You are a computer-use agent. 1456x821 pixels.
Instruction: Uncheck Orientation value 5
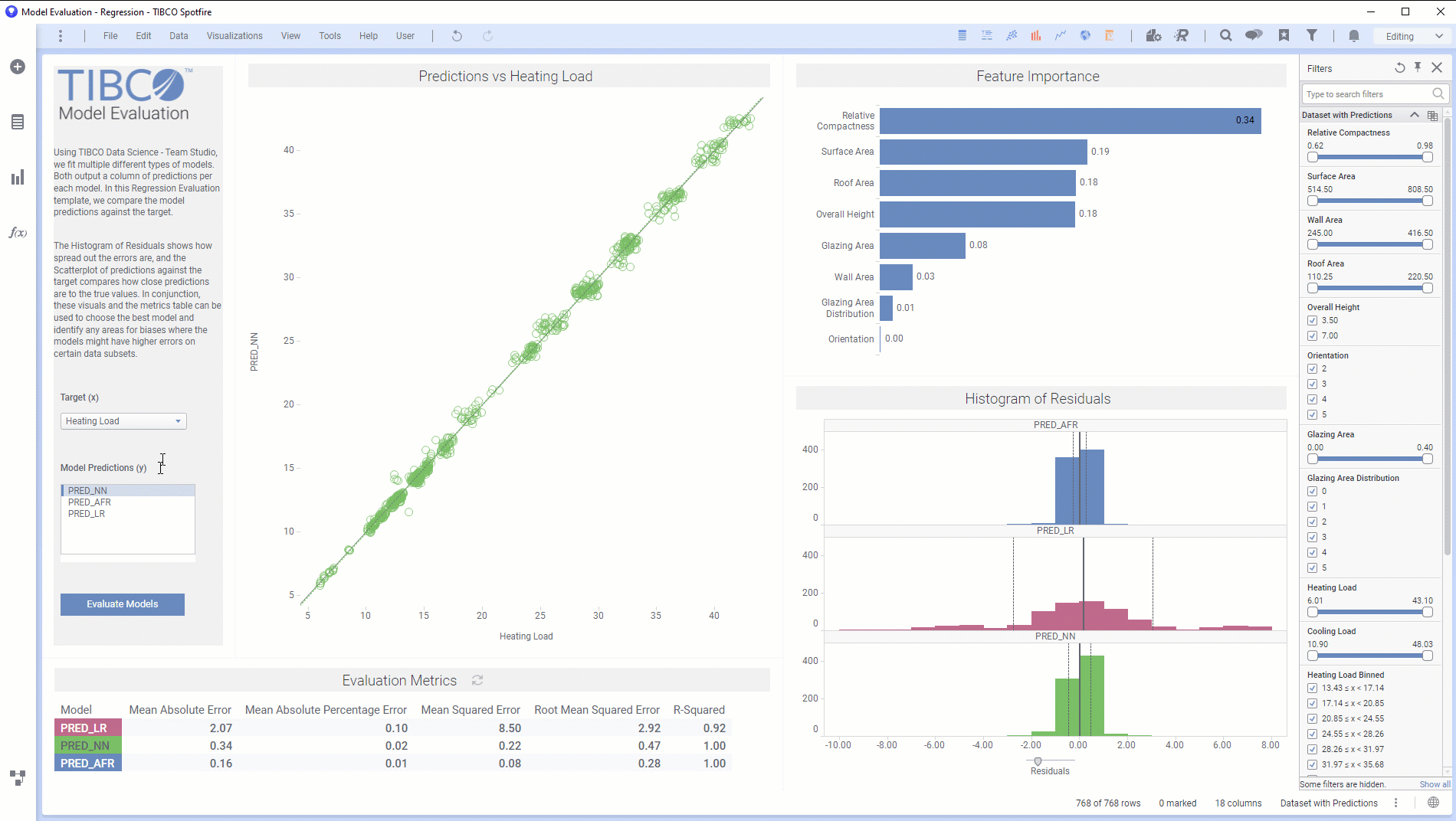point(1313,415)
